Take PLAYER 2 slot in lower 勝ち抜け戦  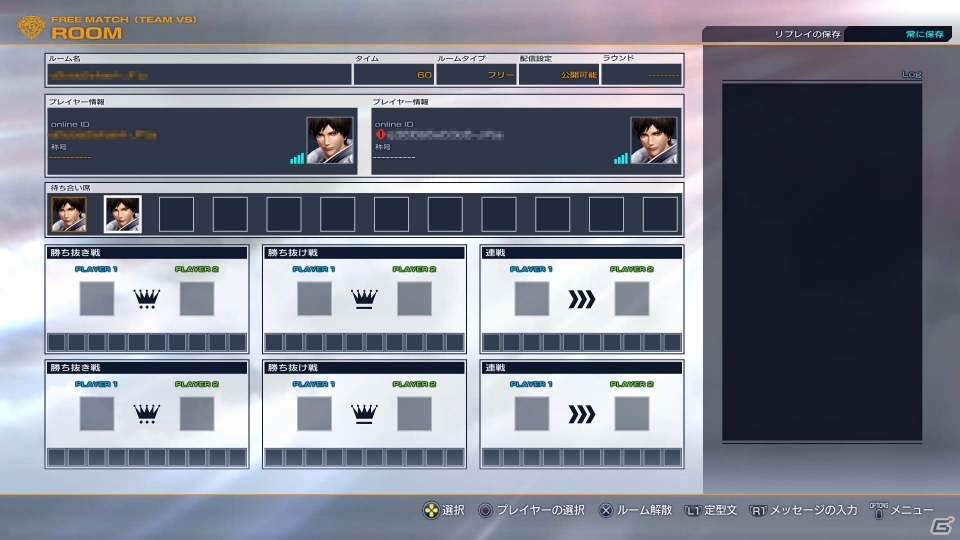coord(414,414)
